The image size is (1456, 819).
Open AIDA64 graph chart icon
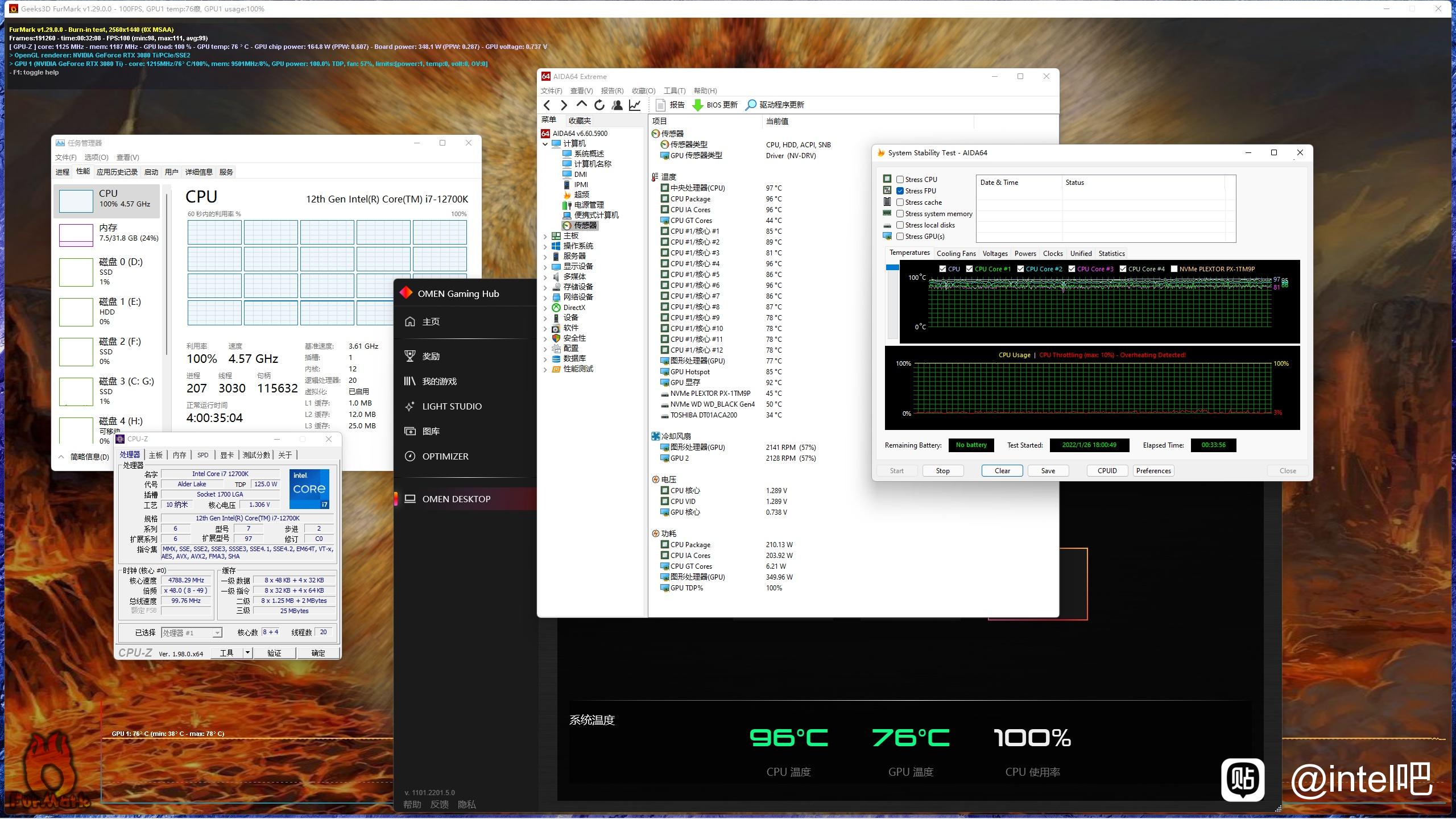click(635, 105)
